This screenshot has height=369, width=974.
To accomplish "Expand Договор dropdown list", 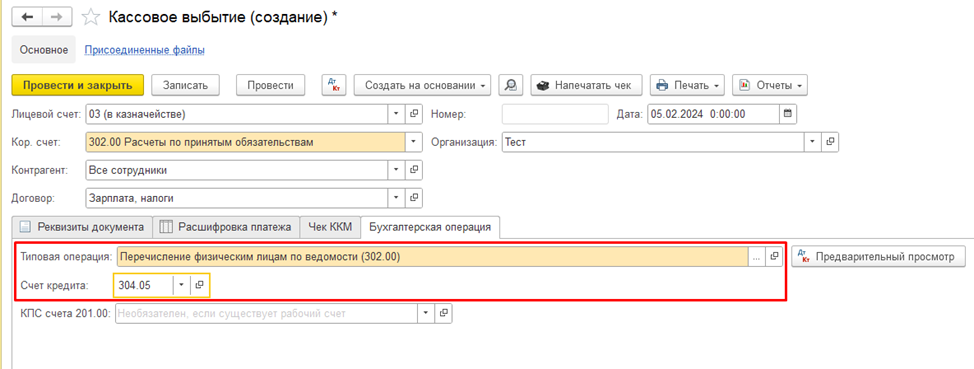I will tap(397, 198).
